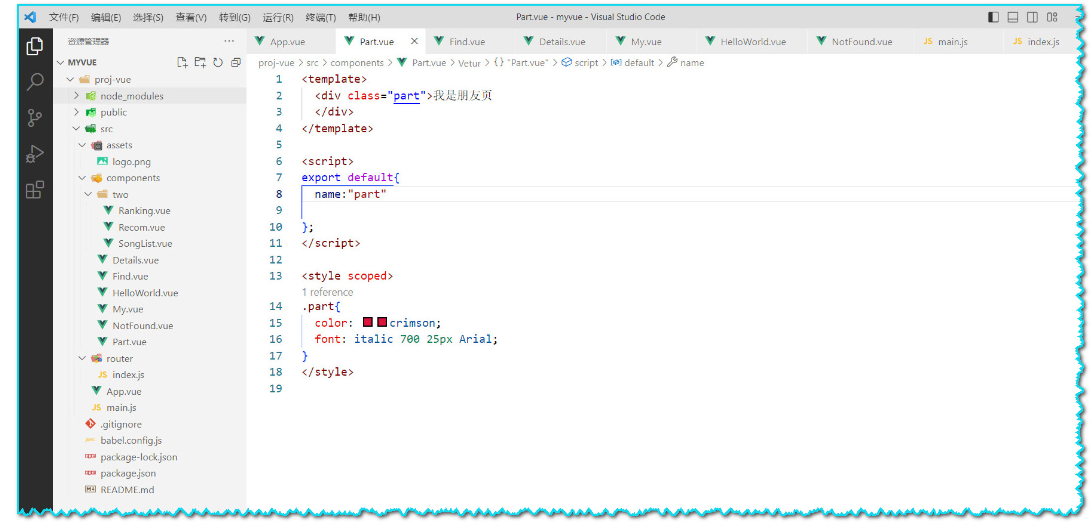Open the 运行(R) menu
Image resolution: width=1092 pixels, height=532 pixels.
click(278, 17)
